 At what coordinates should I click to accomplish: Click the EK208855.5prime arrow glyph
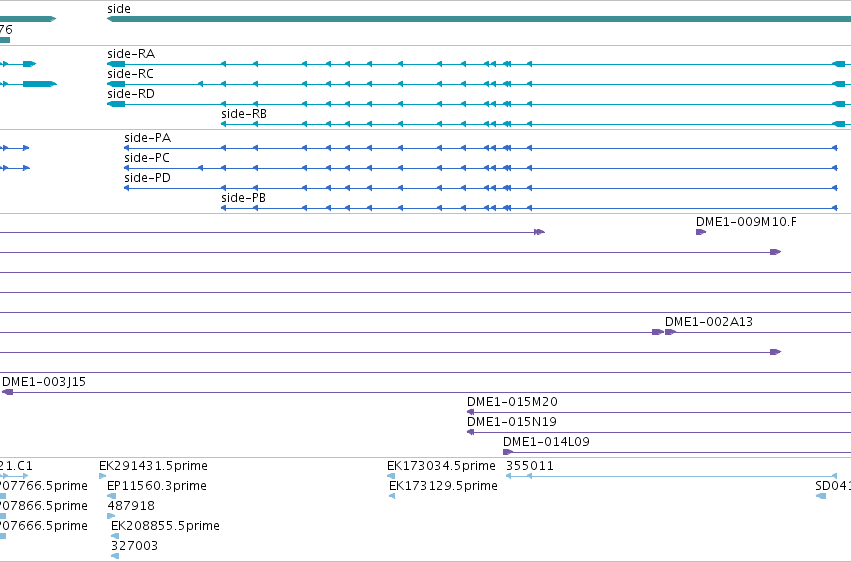point(115,537)
